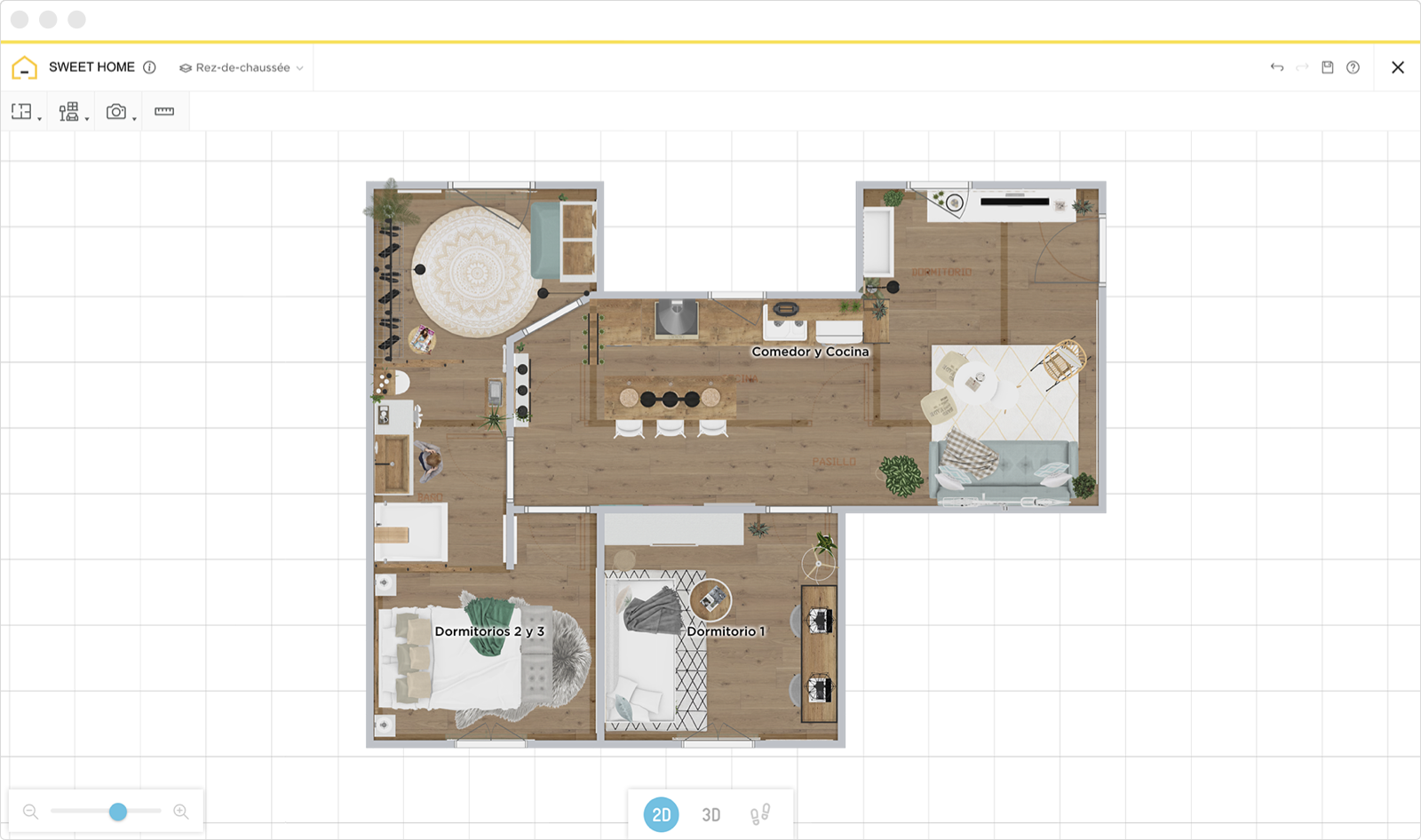Select the ruler measurement tool
1421x840 pixels.
[164, 112]
